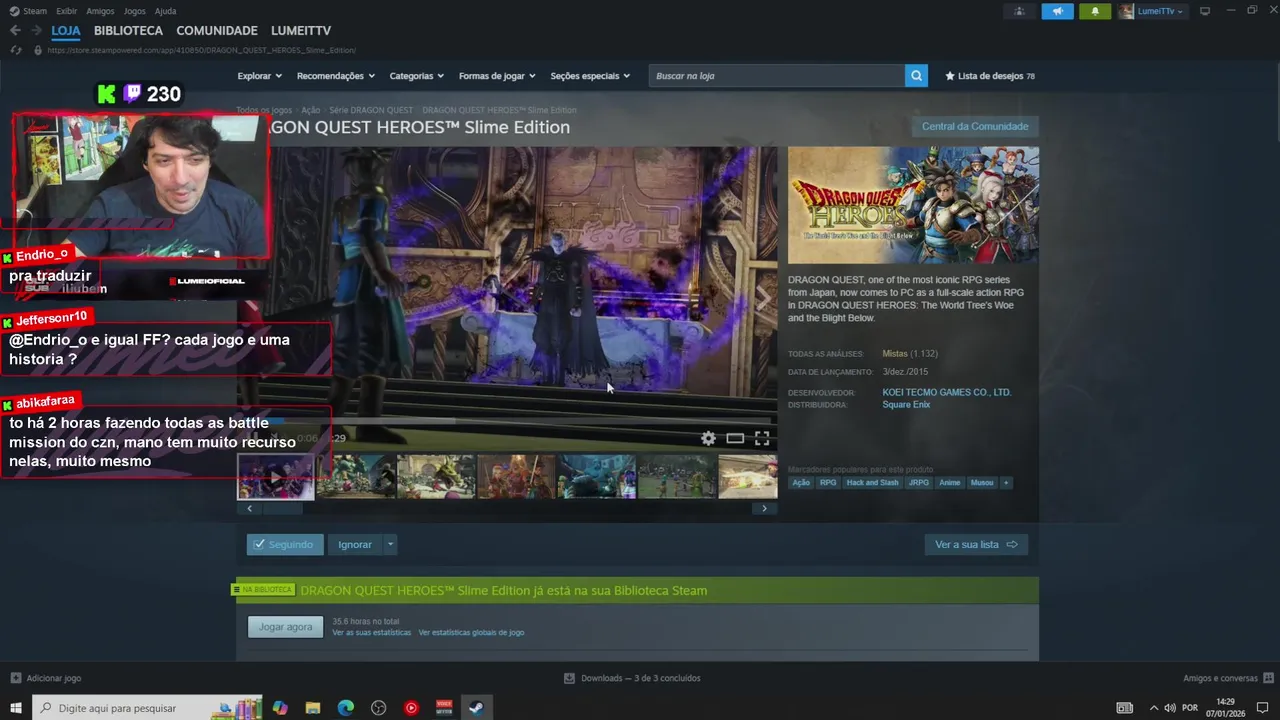Image resolution: width=1280 pixels, height=720 pixels.
Task: Switch to the BIBLIOTECA tab
Action: [128, 31]
